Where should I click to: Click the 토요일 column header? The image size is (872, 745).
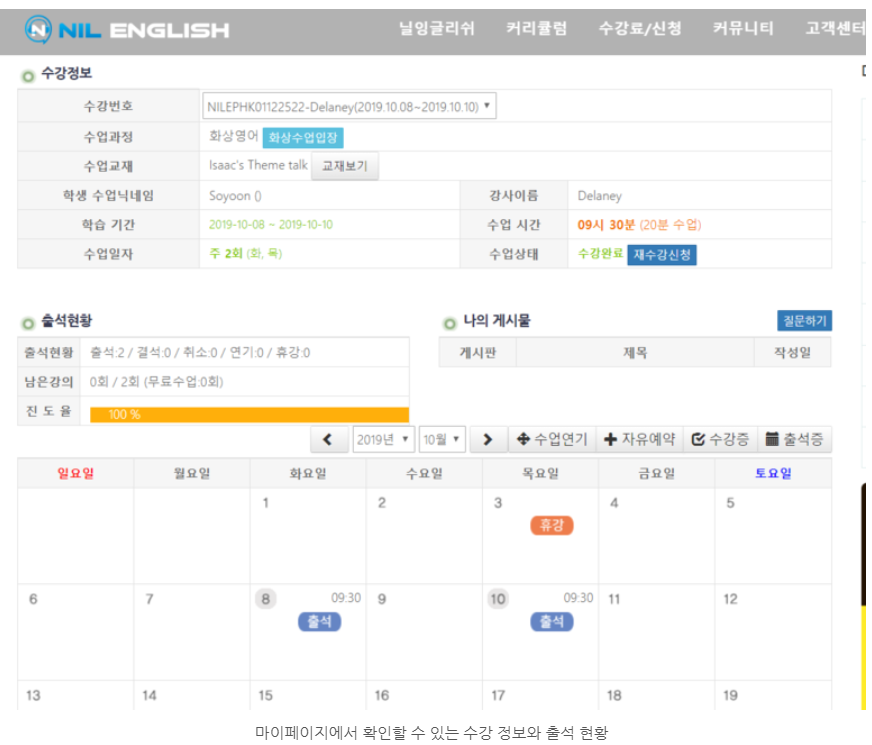coord(773,473)
